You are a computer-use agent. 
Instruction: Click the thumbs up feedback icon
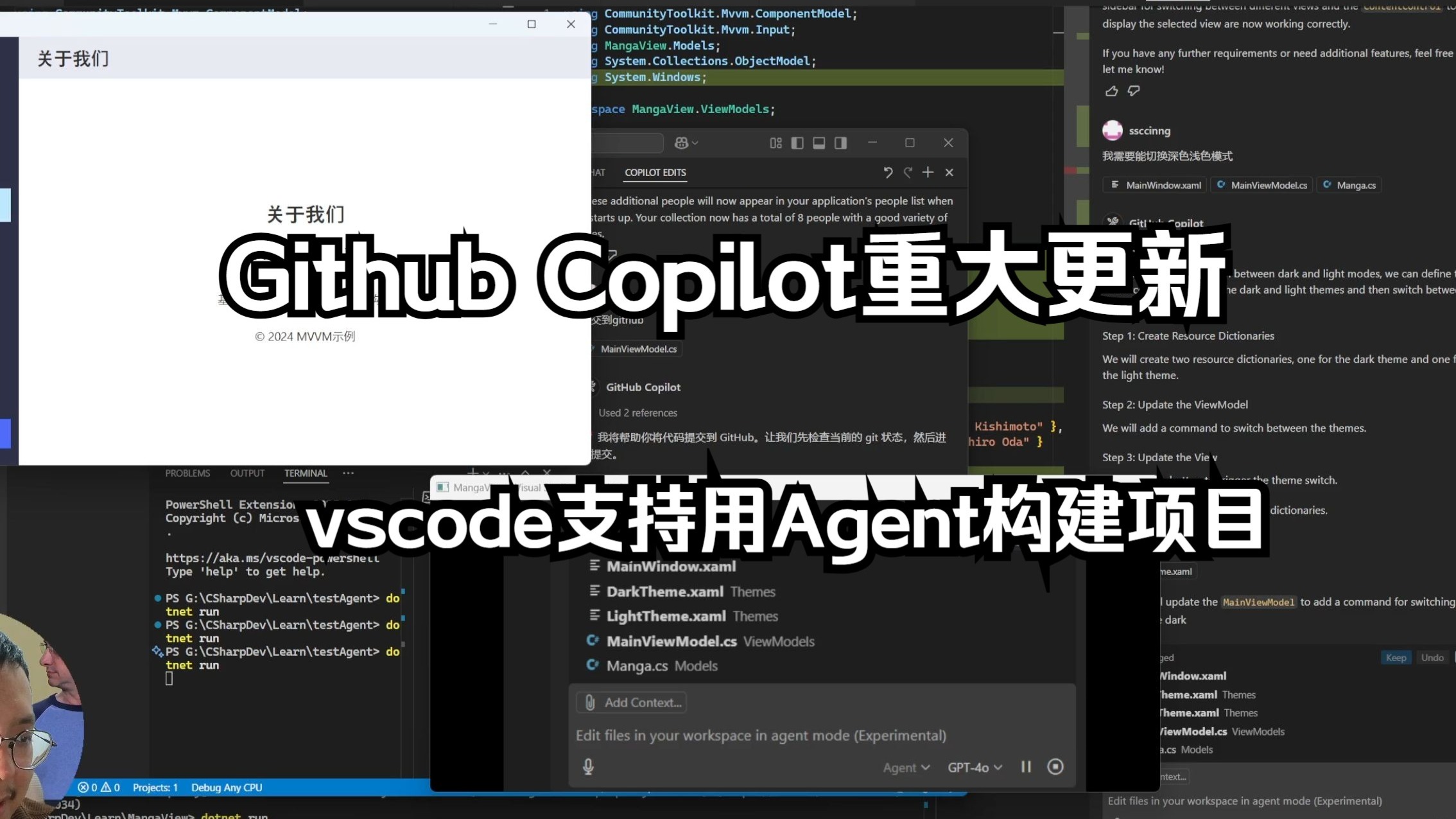coord(1111,91)
